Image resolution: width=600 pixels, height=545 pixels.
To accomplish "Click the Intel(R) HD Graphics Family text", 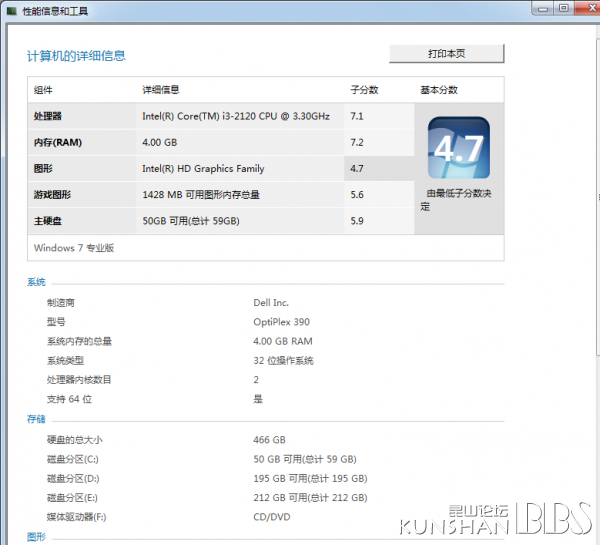I will (x=203, y=168).
